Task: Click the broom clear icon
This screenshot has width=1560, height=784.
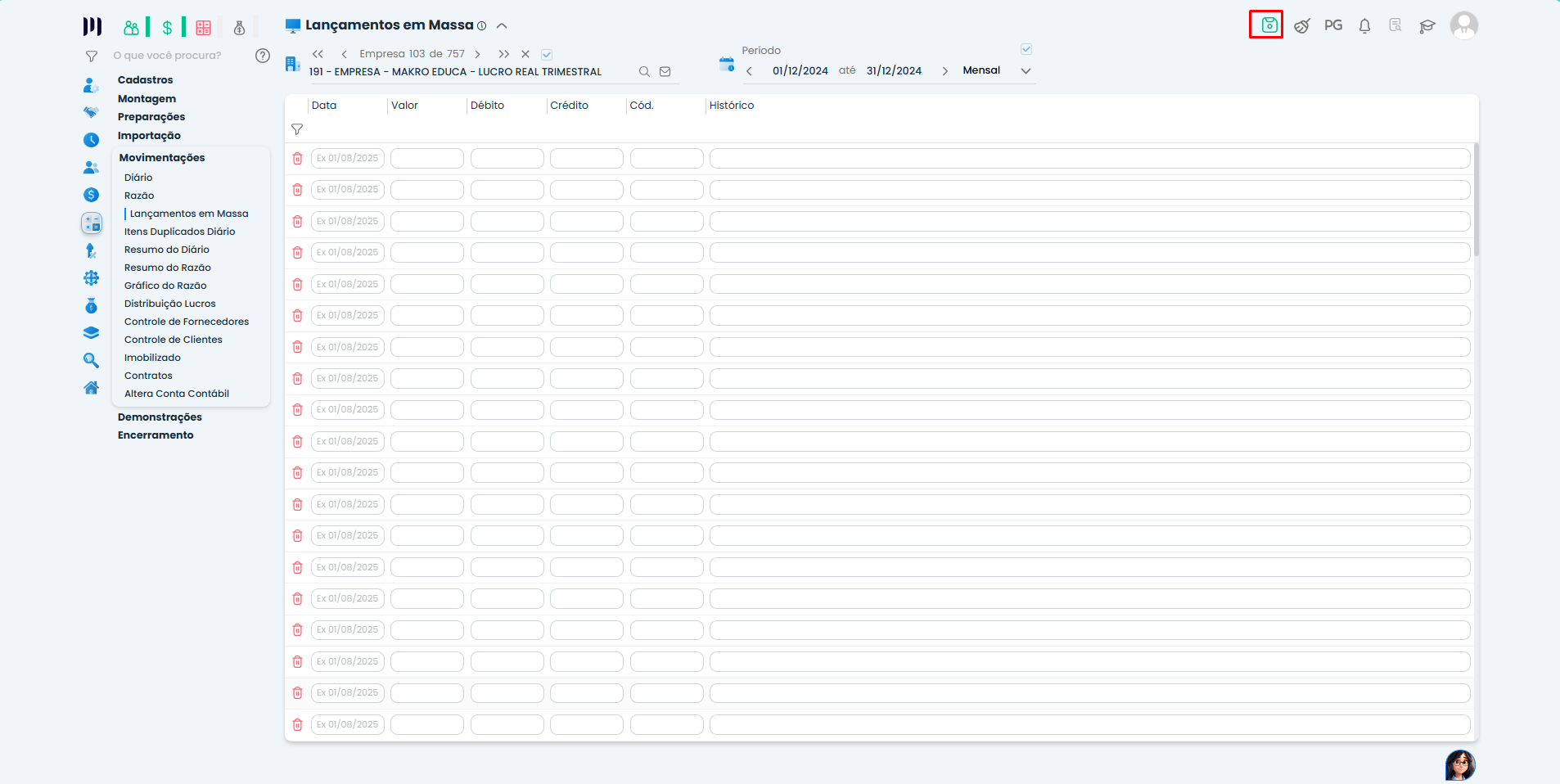Action: click(1301, 26)
